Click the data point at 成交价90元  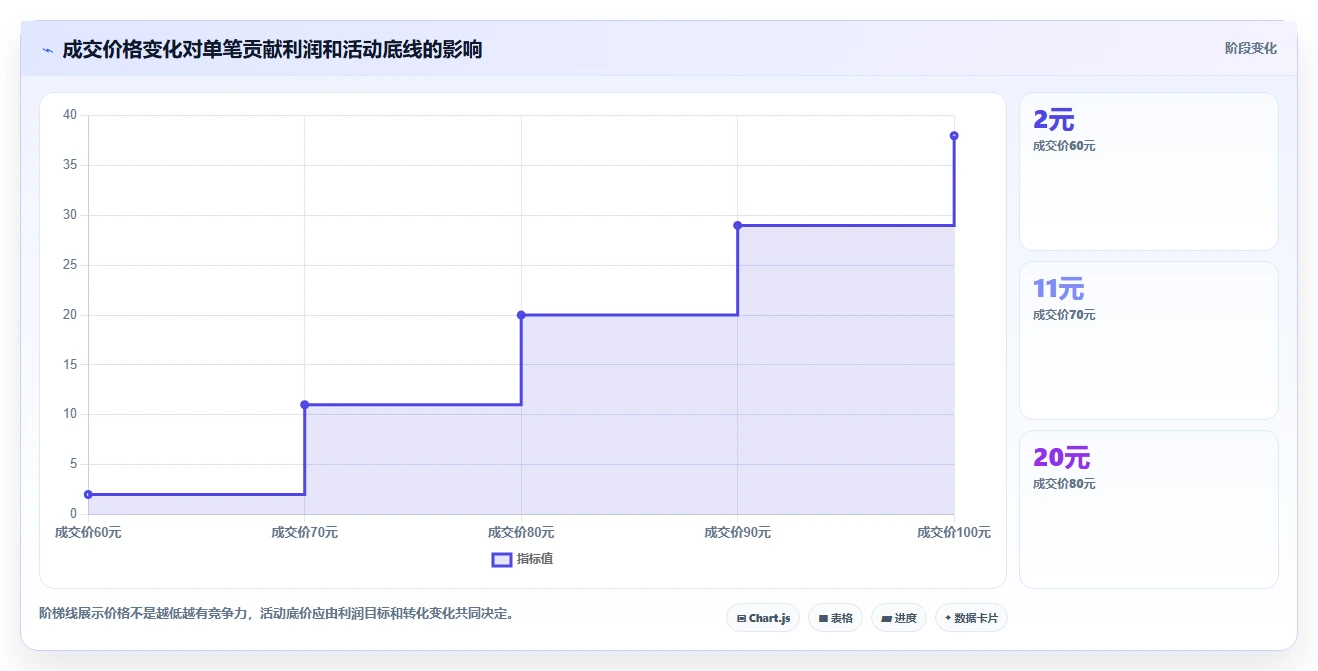coord(737,225)
